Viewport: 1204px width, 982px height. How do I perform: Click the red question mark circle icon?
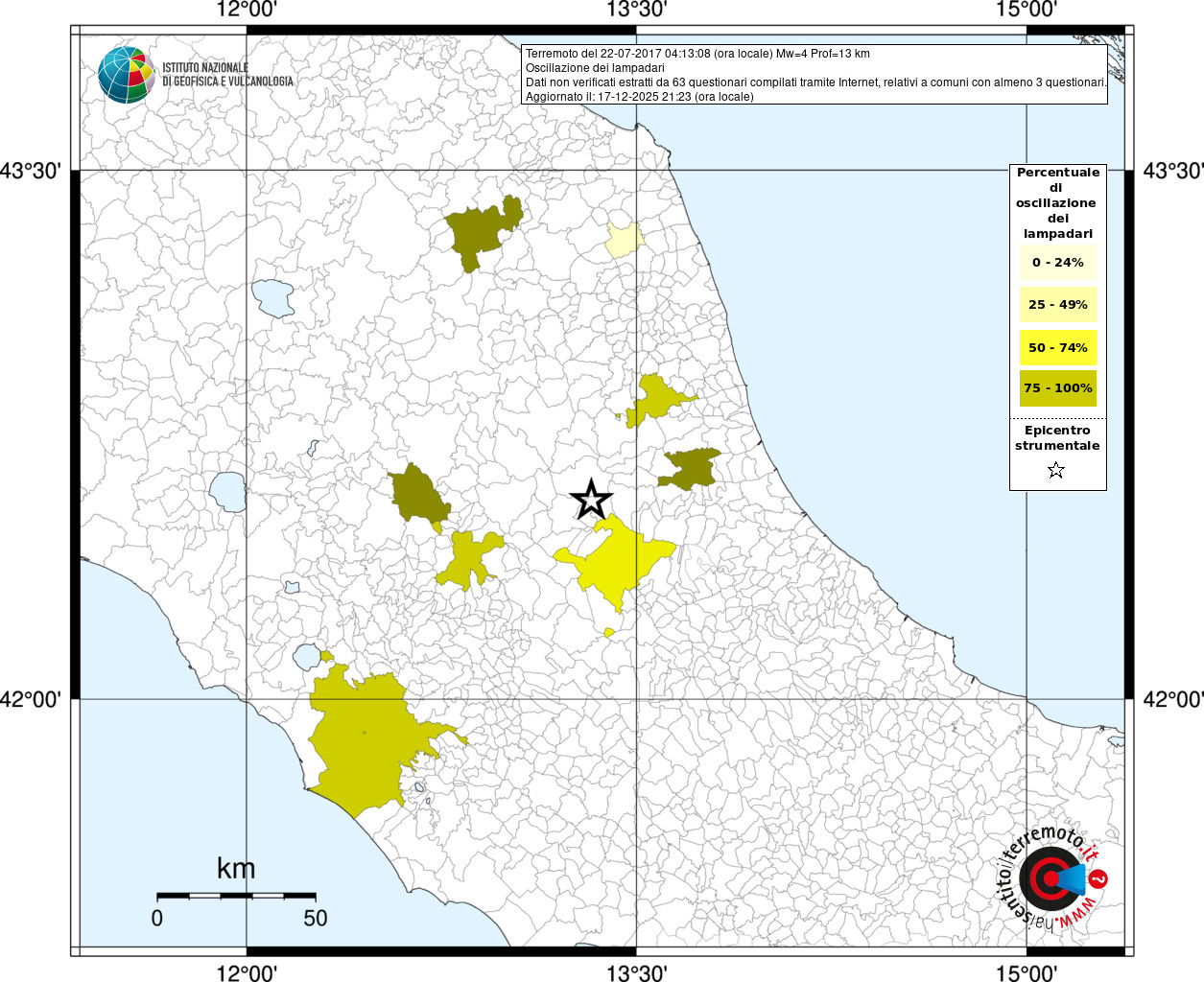(x=1100, y=877)
